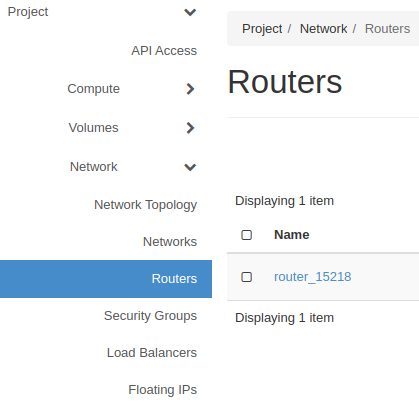Open the router_15218 link
Image resolution: width=419 pixels, height=409 pixels.
tap(312, 277)
